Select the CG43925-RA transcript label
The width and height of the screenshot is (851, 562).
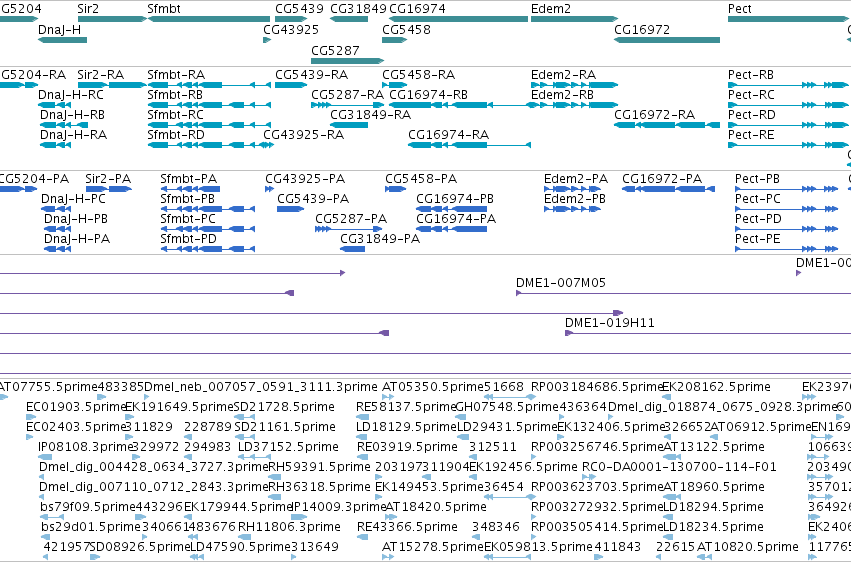[303, 135]
